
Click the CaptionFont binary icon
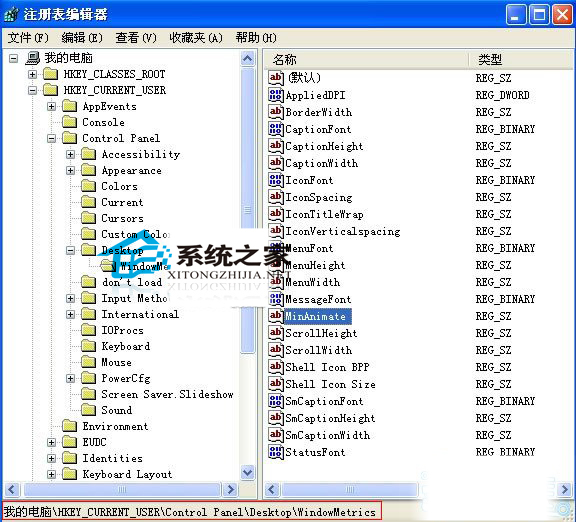276,129
